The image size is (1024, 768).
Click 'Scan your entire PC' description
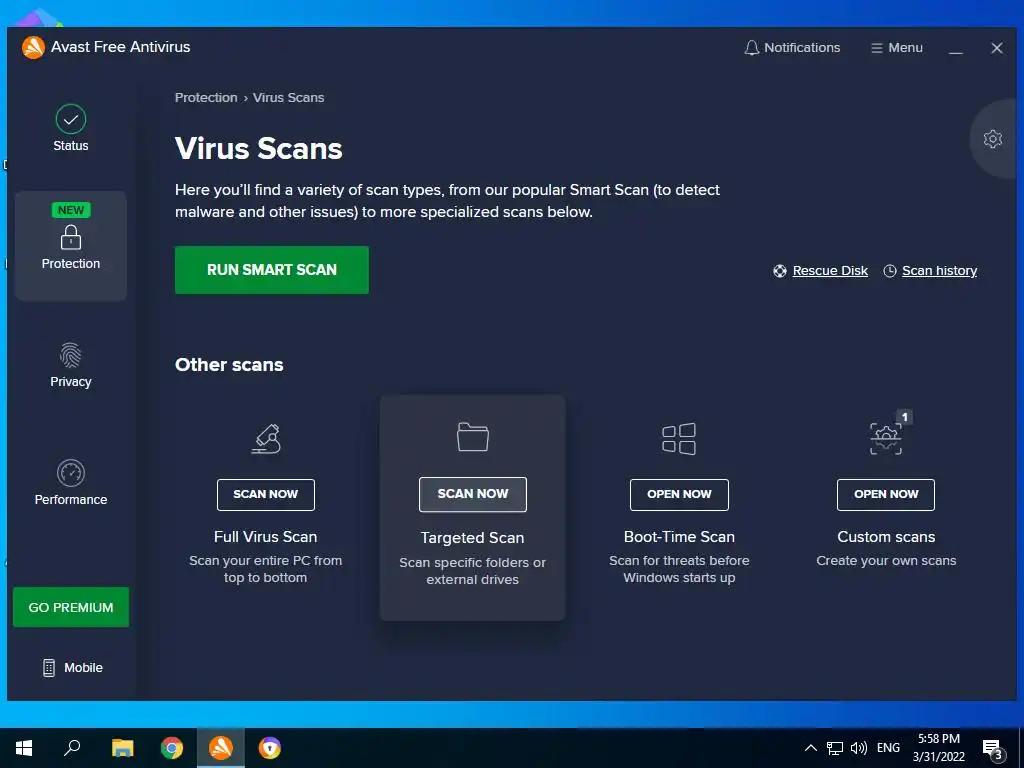point(265,569)
